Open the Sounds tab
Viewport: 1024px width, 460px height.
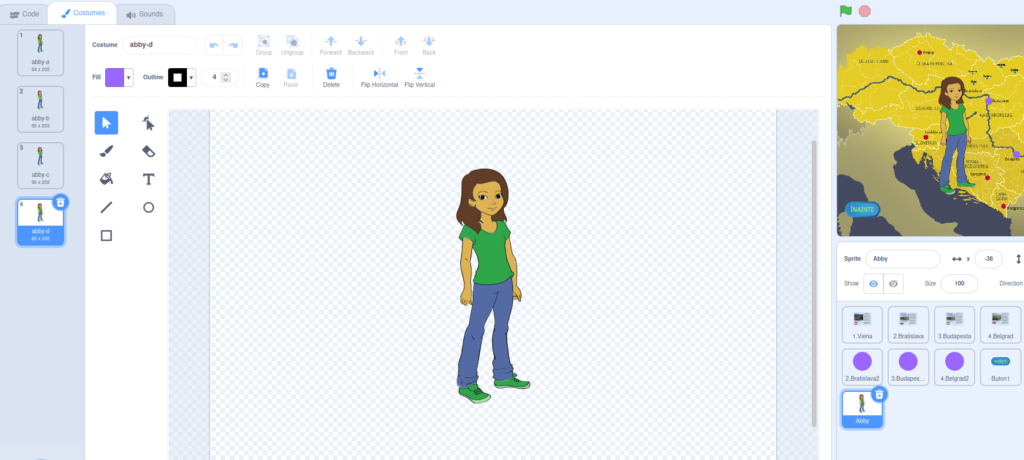pyautogui.click(x=144, y=14)
